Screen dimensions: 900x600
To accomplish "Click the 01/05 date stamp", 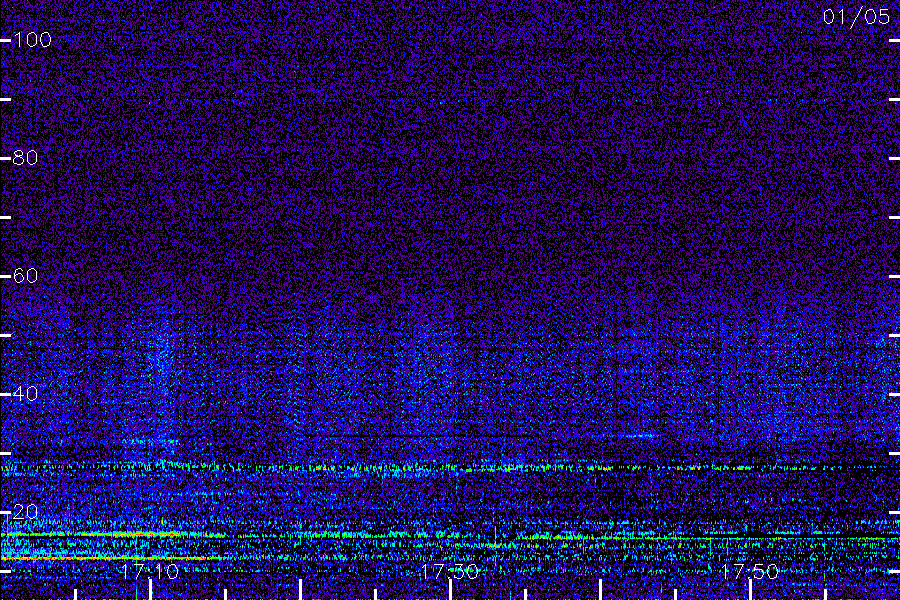I will coord(856,17).
